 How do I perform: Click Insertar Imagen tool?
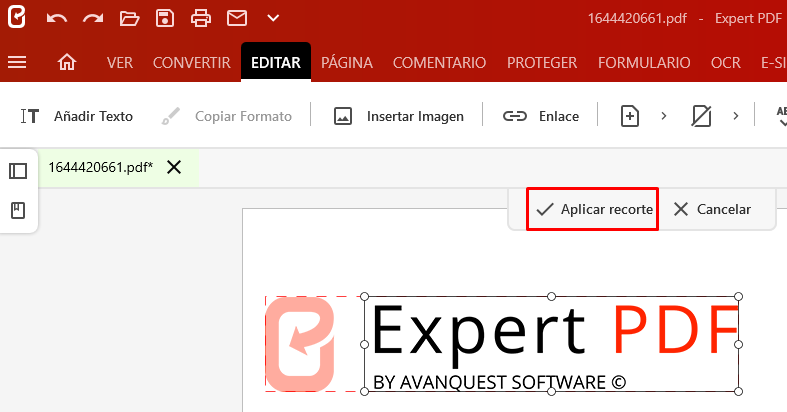click(399, 116)
